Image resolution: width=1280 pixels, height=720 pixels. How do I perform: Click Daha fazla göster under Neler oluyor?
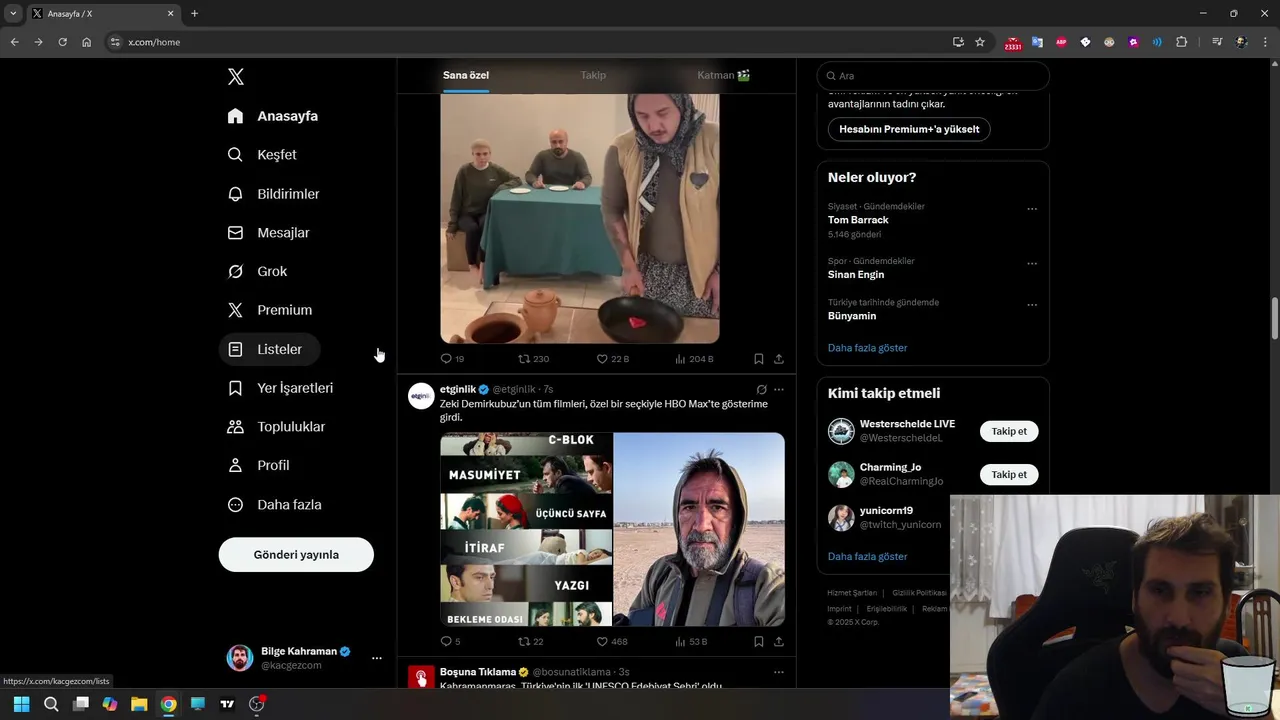pyautogui.click(x=867, y=348)
